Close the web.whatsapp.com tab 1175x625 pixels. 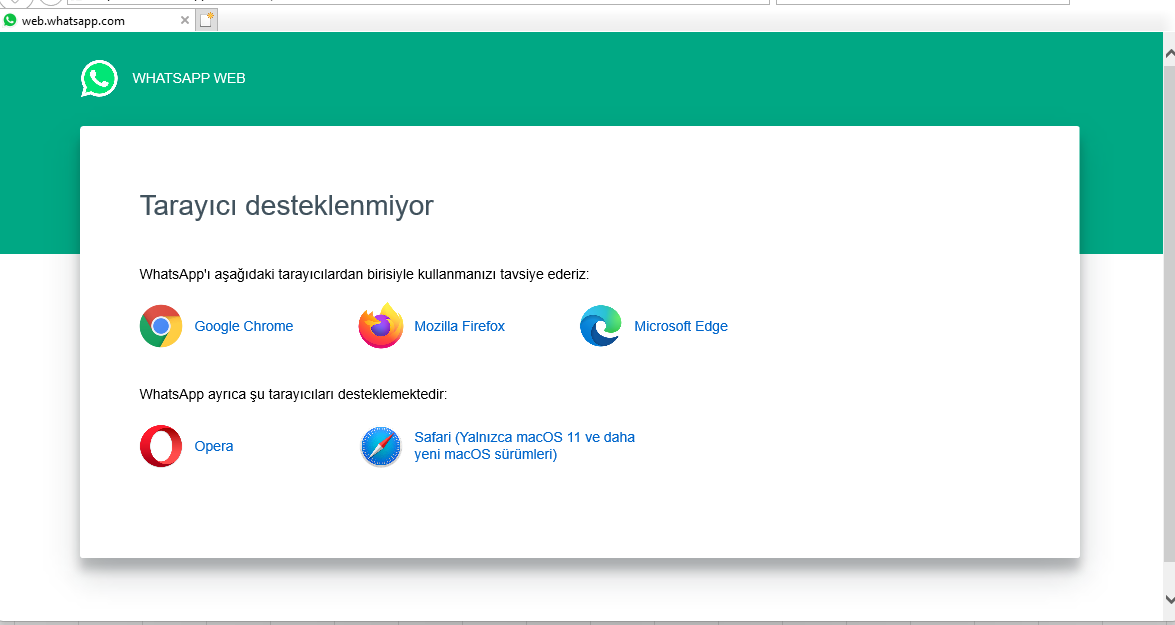pyautogui.click(x=184, y=20)
